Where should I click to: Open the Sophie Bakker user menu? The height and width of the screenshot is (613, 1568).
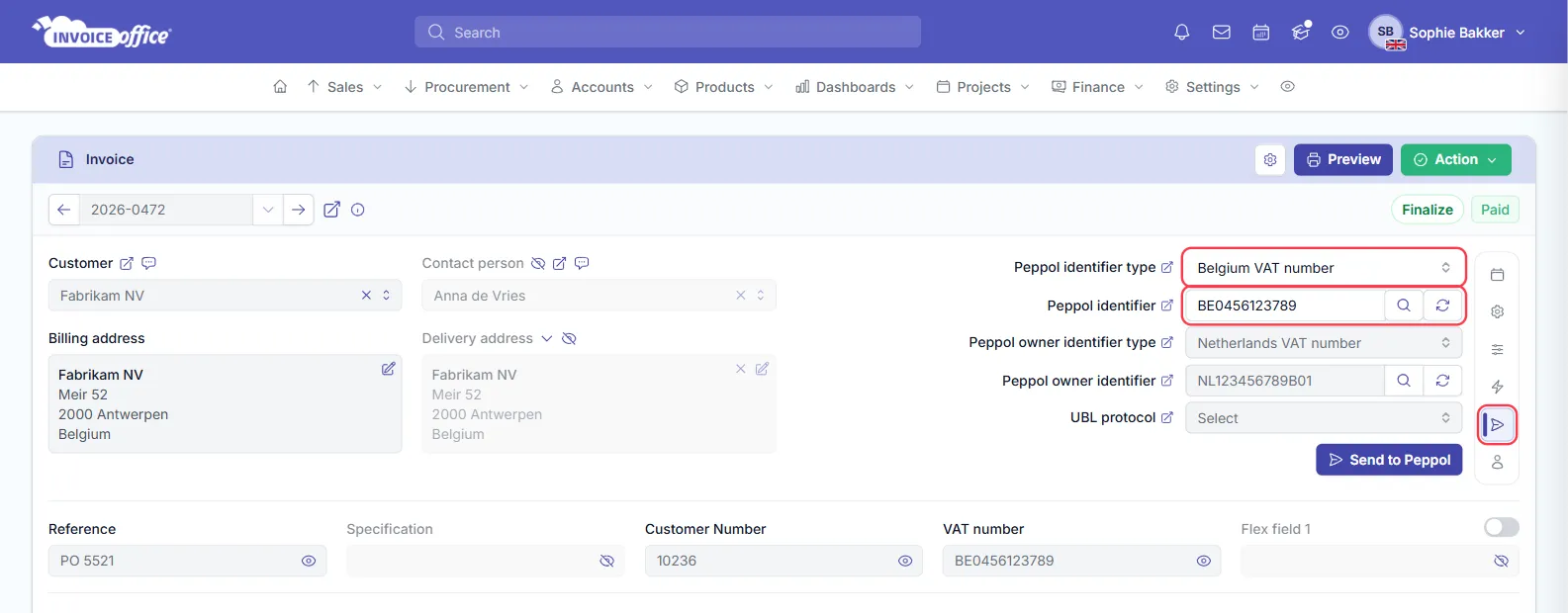pos(1447,33)
